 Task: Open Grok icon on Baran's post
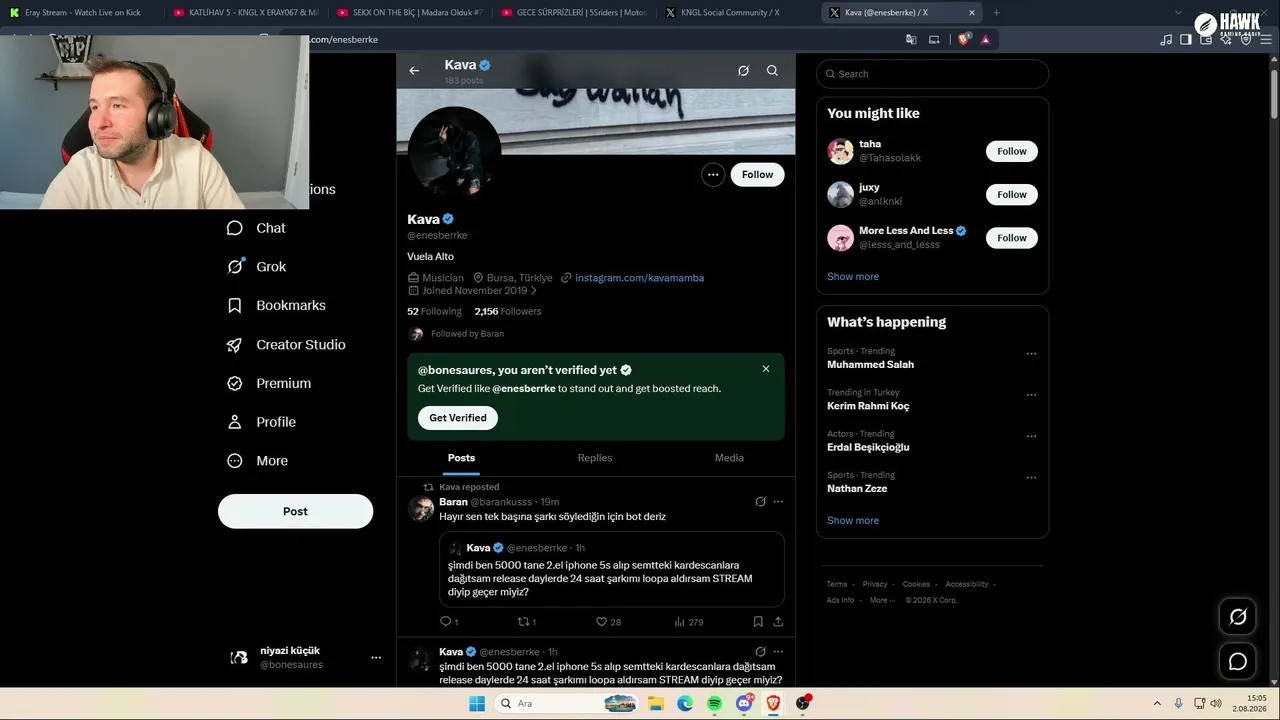click(x=760, y=502)
